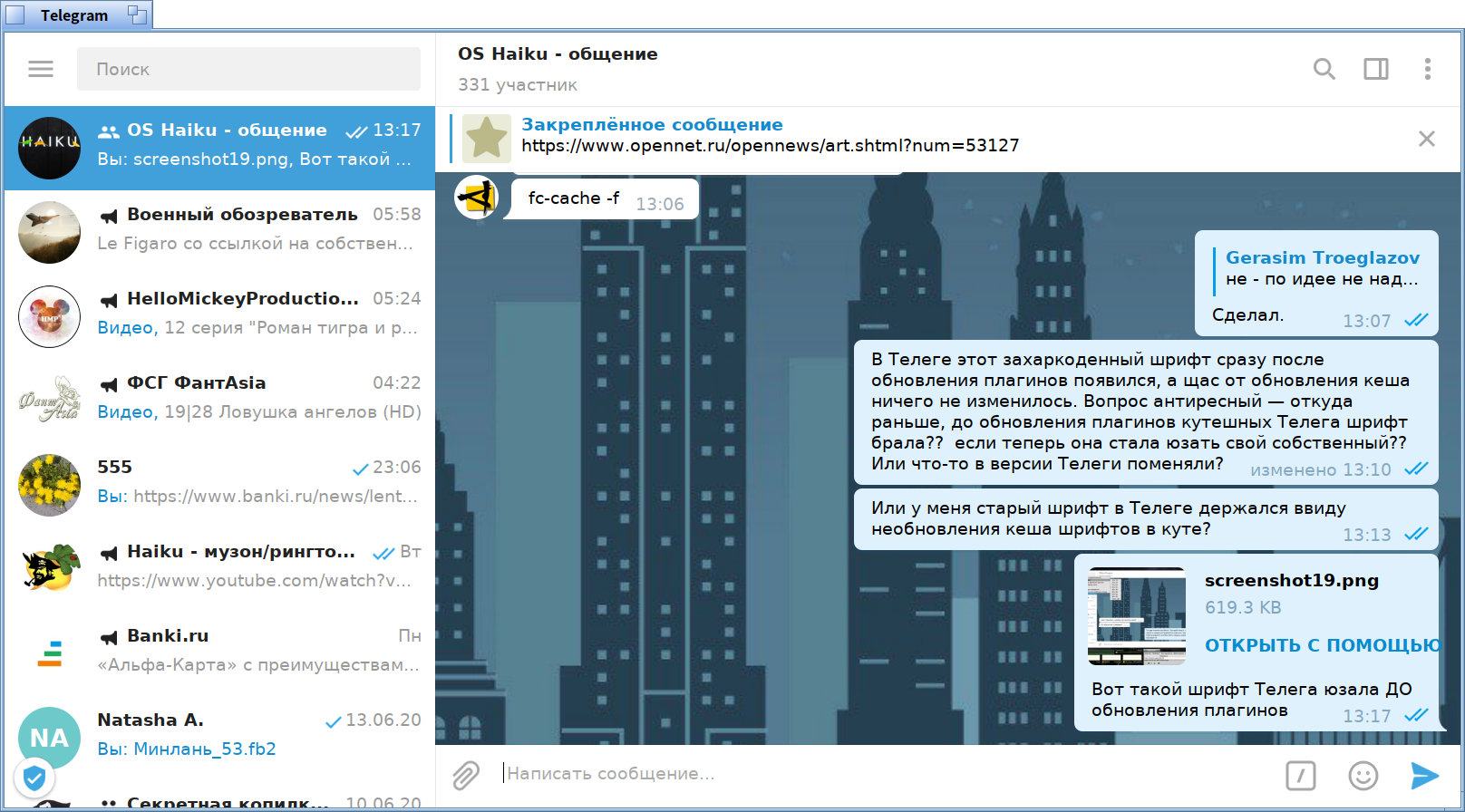Open the 555 chat
The height and width of the screenshot is (812, 1465).
pyautogui.click(x=219, y=485)
